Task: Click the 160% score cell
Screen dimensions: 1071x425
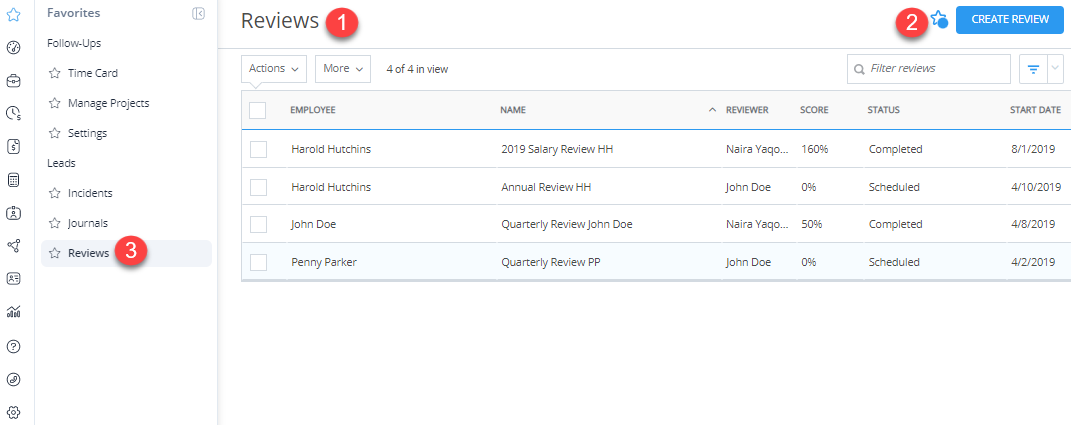Action: [815, 149]
